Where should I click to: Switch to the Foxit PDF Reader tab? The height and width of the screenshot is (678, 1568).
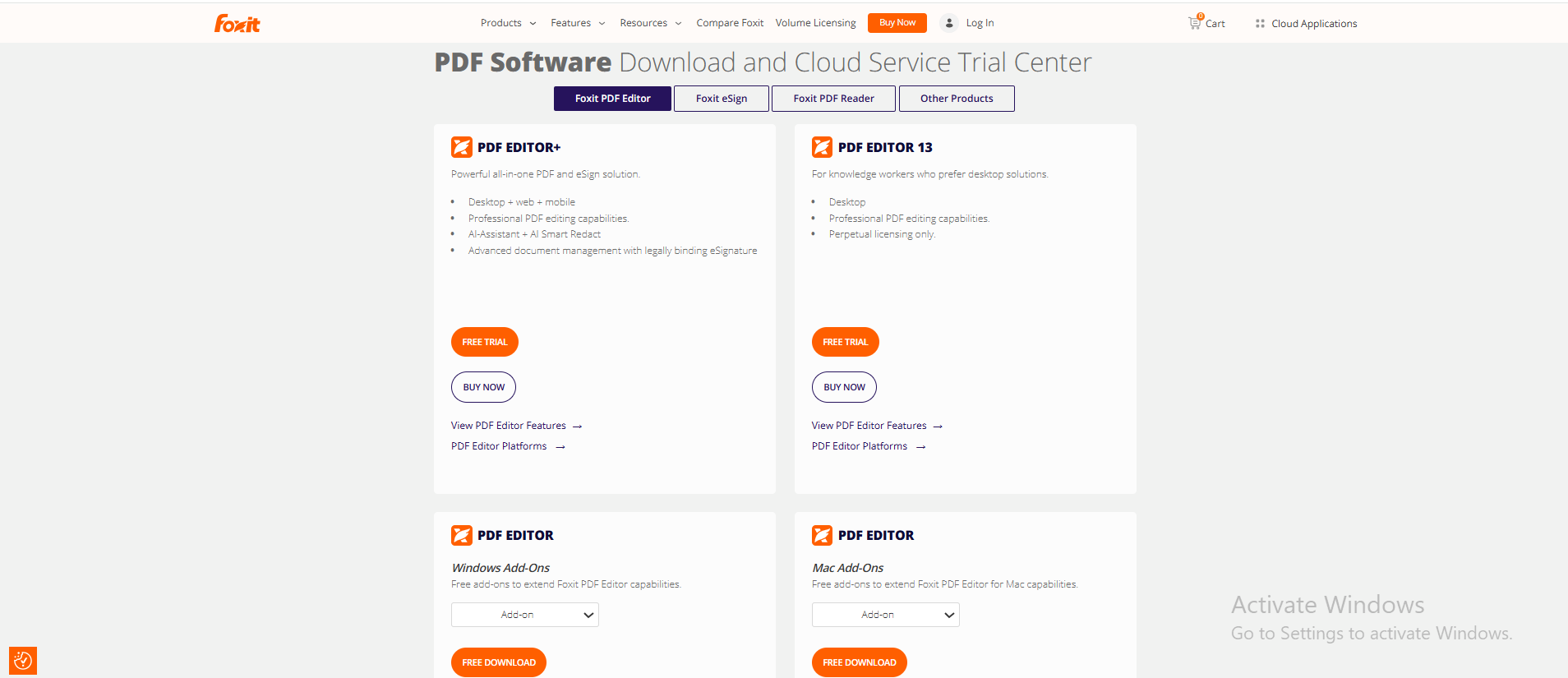(833, 99)
